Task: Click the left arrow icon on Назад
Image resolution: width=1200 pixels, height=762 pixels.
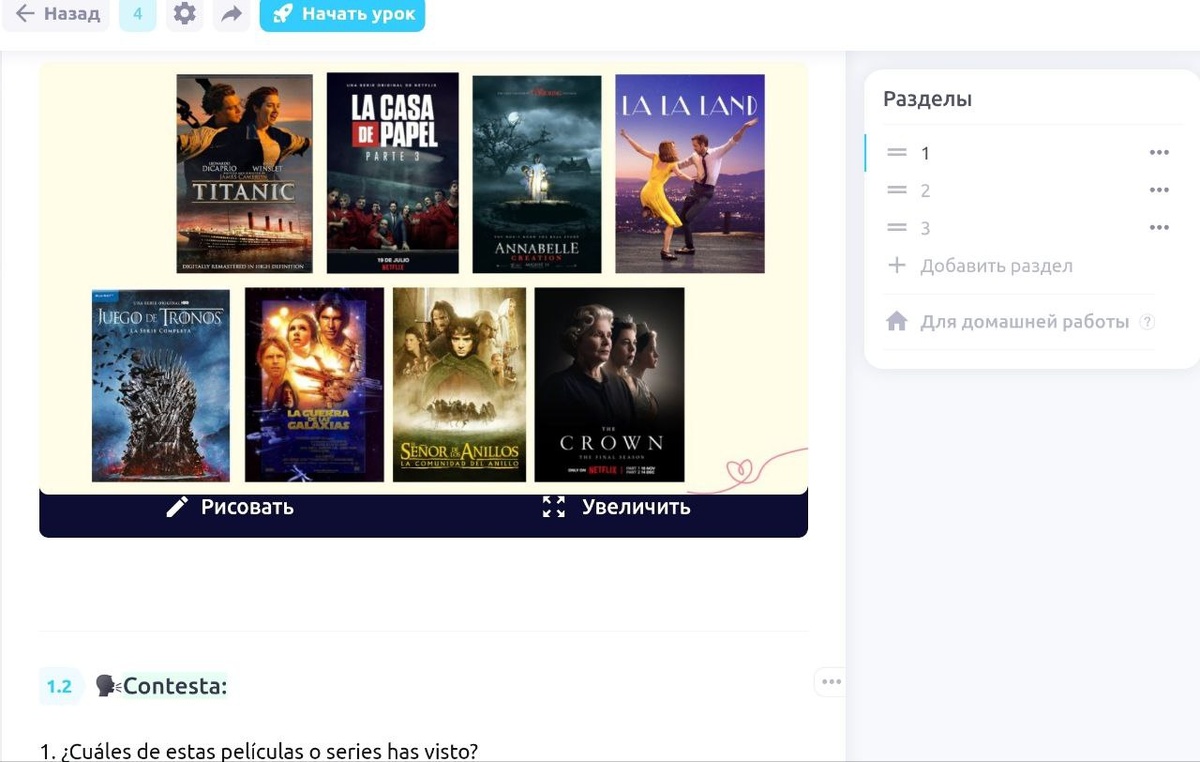Action: pos(25,15)
